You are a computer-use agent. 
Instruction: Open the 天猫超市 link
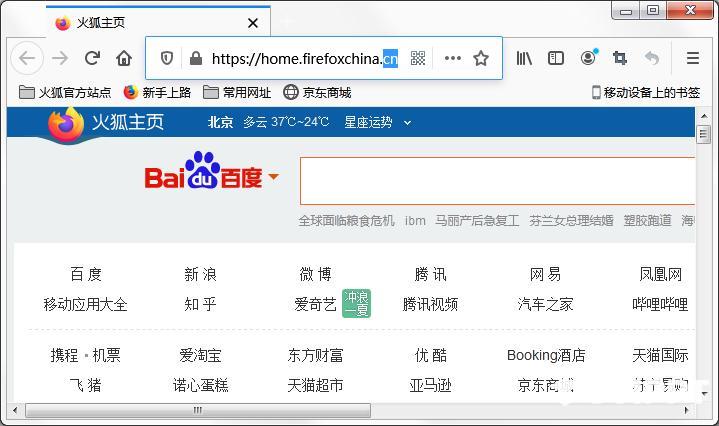[x=315, y=385]
